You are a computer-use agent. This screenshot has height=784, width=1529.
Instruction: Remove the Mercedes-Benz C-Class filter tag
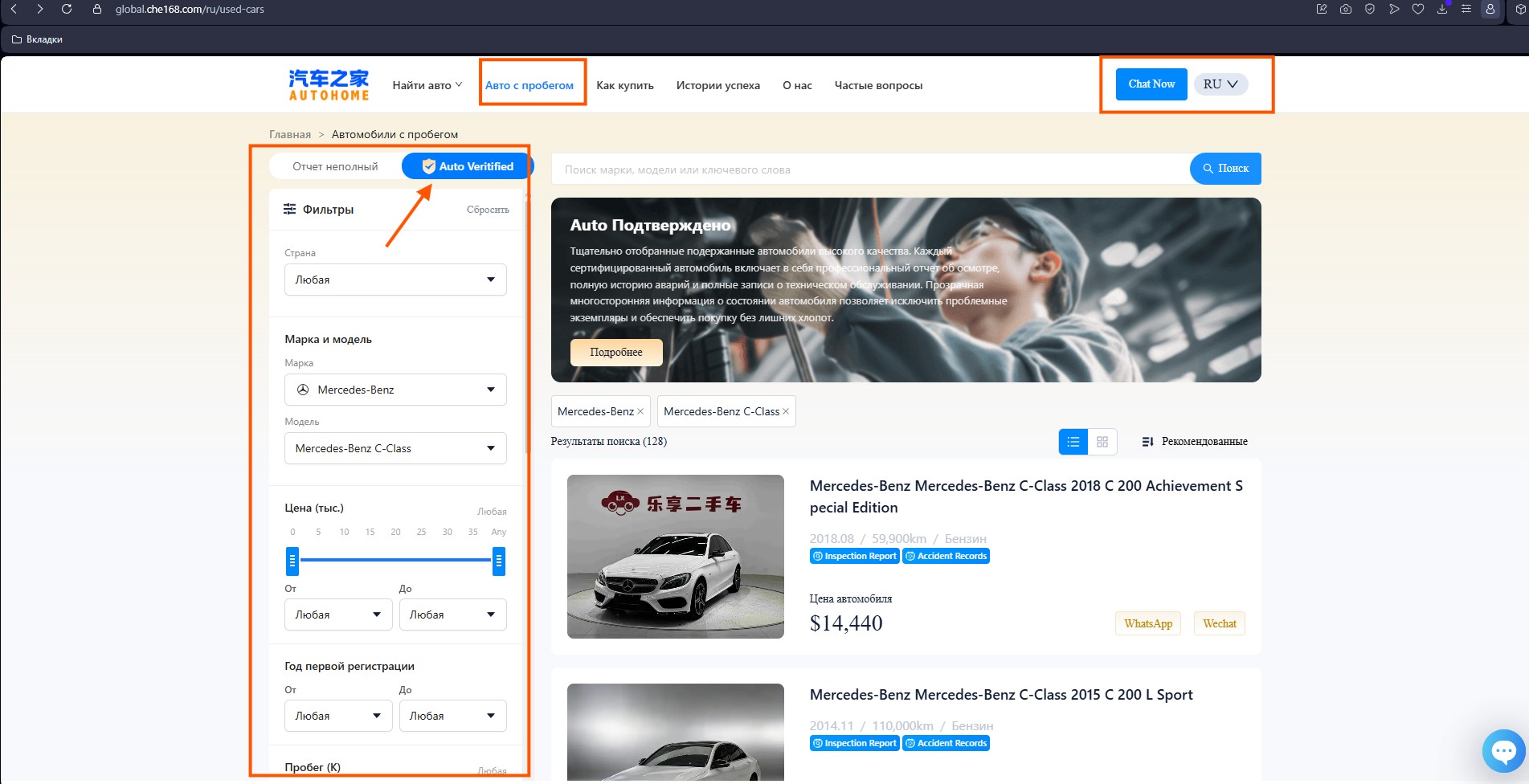coord(786,411)
